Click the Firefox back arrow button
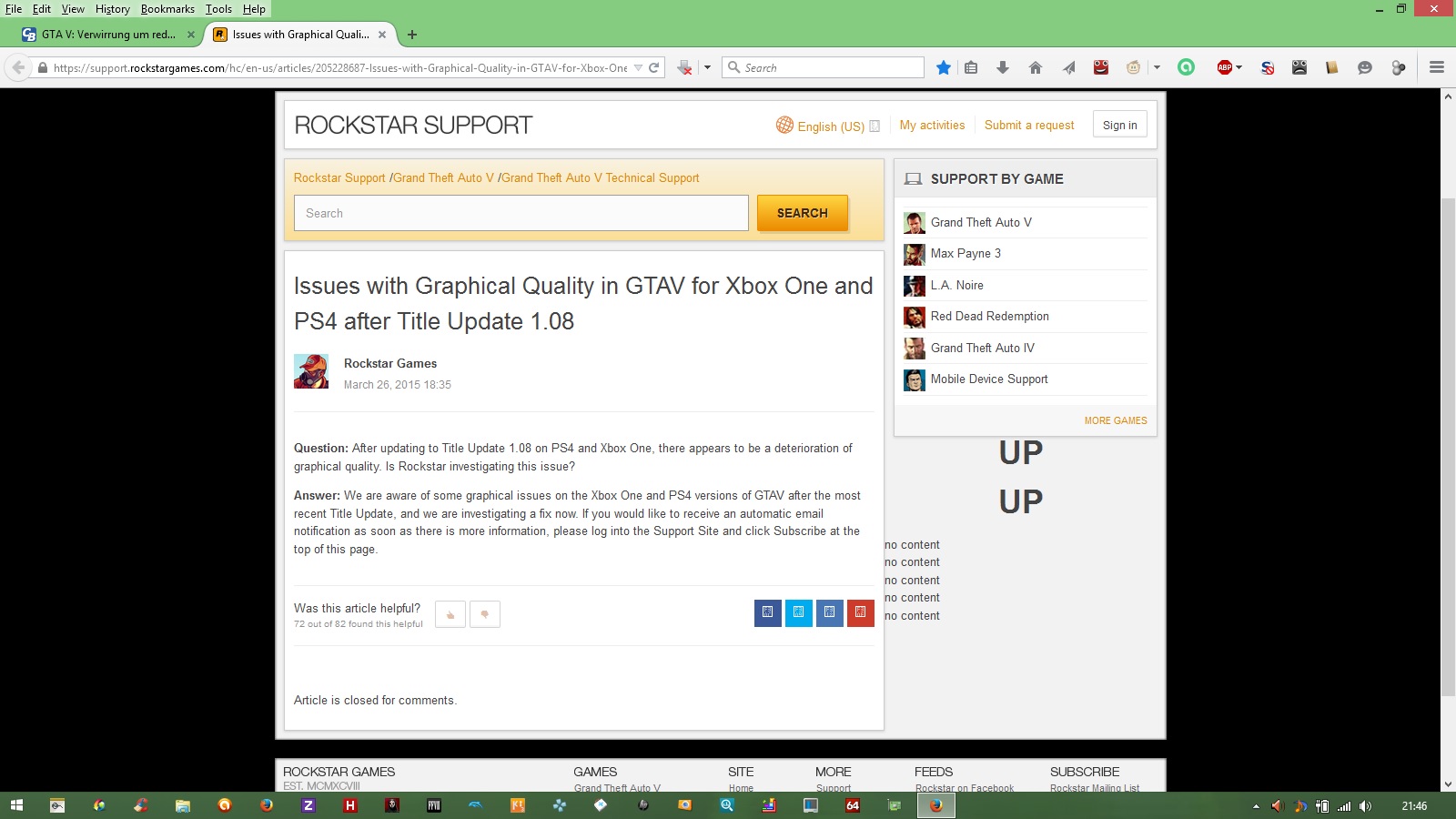Viewport: 1456px width, 819px height. pyautogui.click(x=18, y=67)
